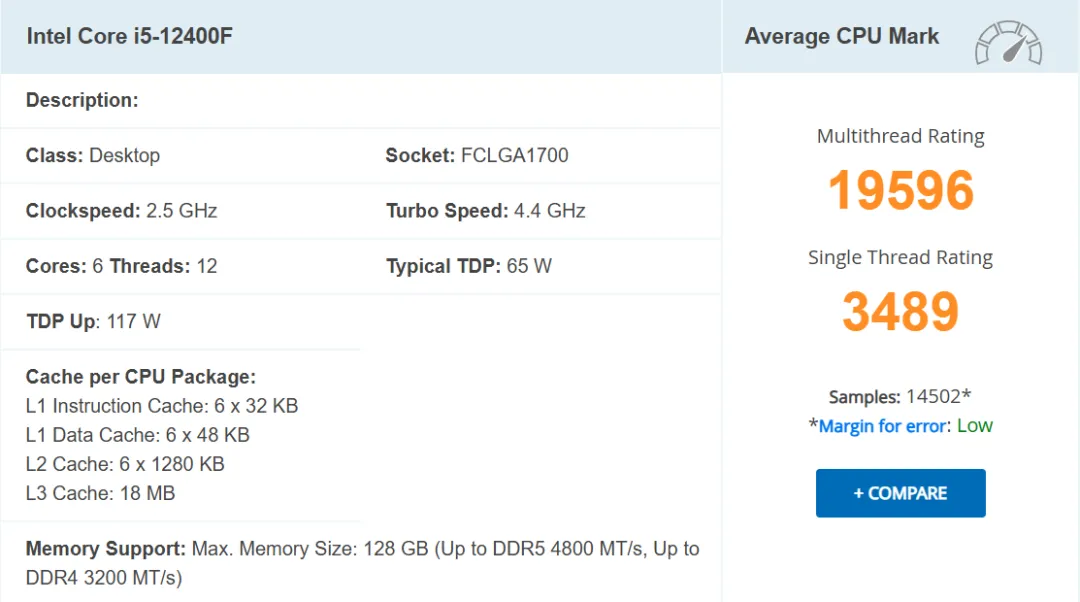Select the Clockspeed 2.5 GHz entry
The image size is (1080, 602).
coord(121,211)
